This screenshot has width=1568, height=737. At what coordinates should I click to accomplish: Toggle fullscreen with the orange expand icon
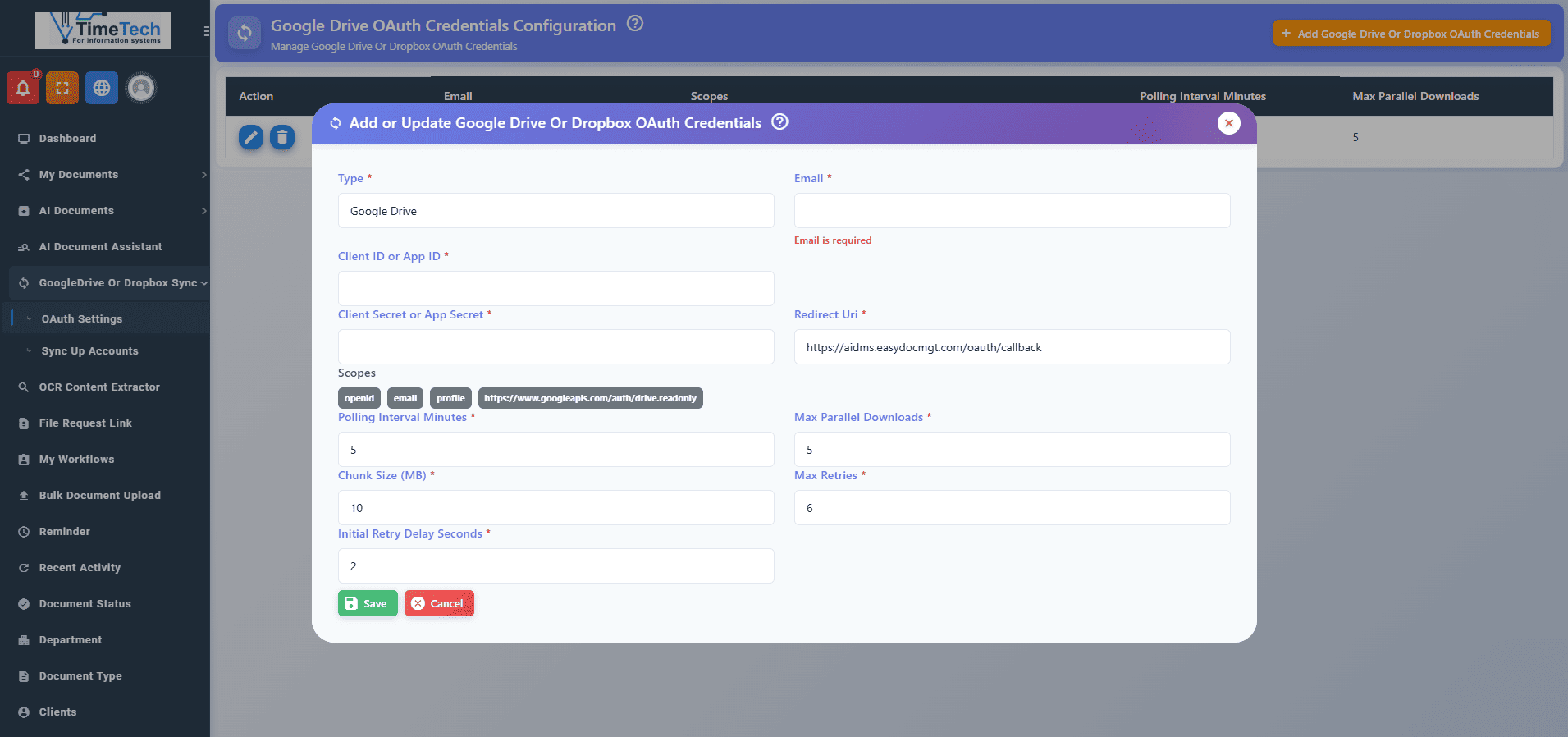(62, 88)
